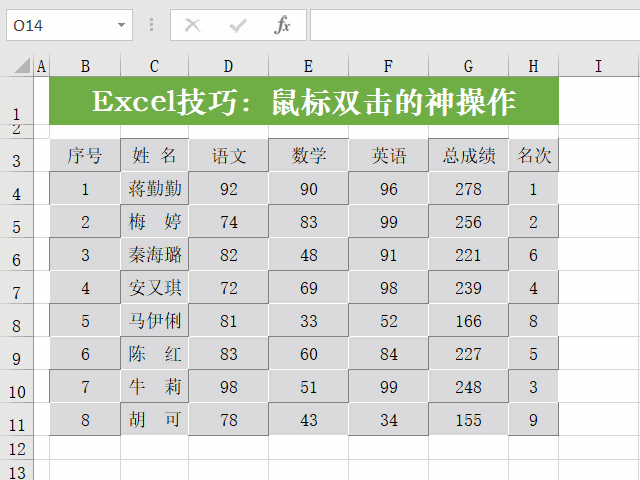Click total score cell '227'
Screen dimensions: 640x480
(468, 353)
